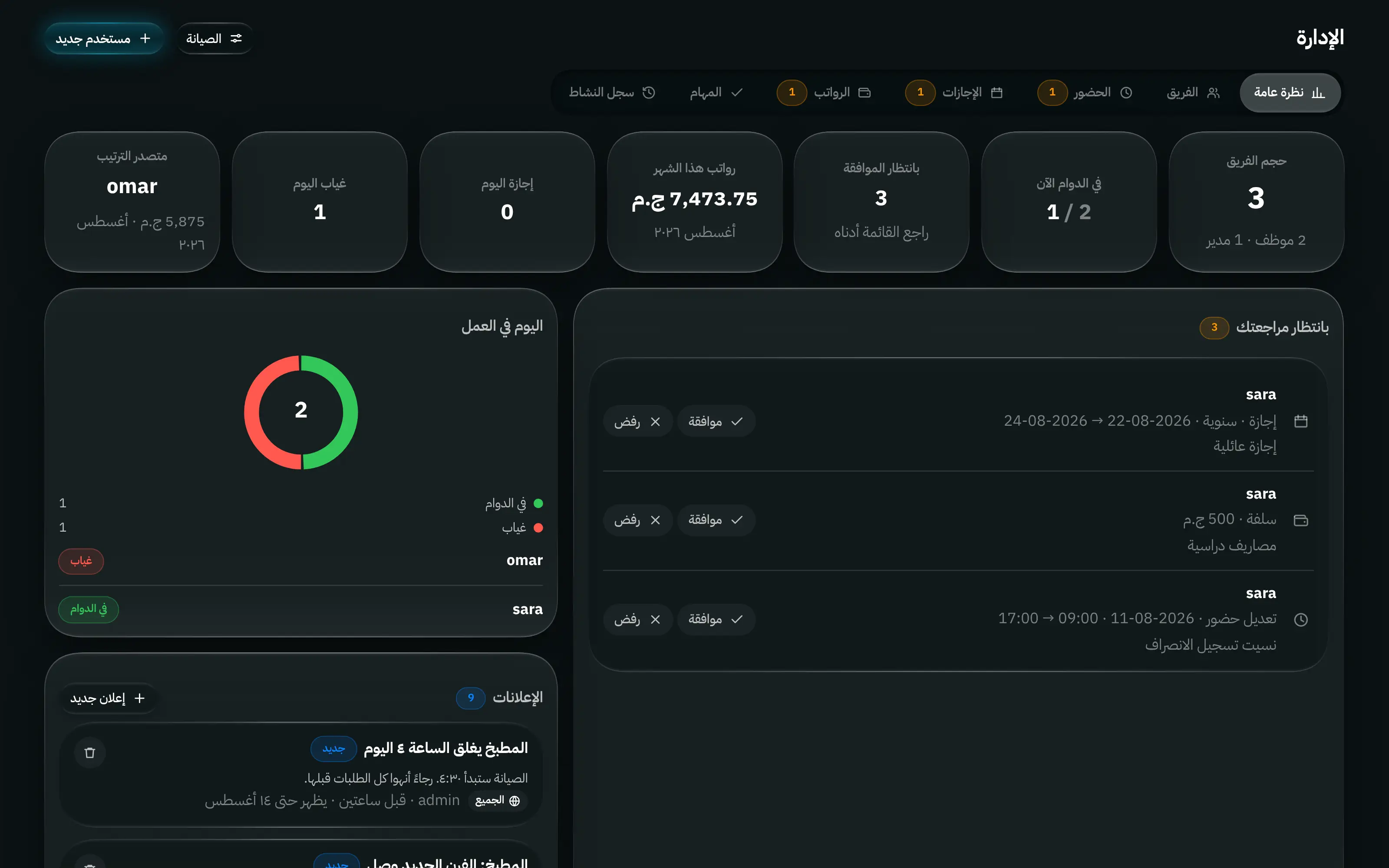
Task: Click the bar chart icon in نظرة عامة
Action: click(x=1318, y=92)
